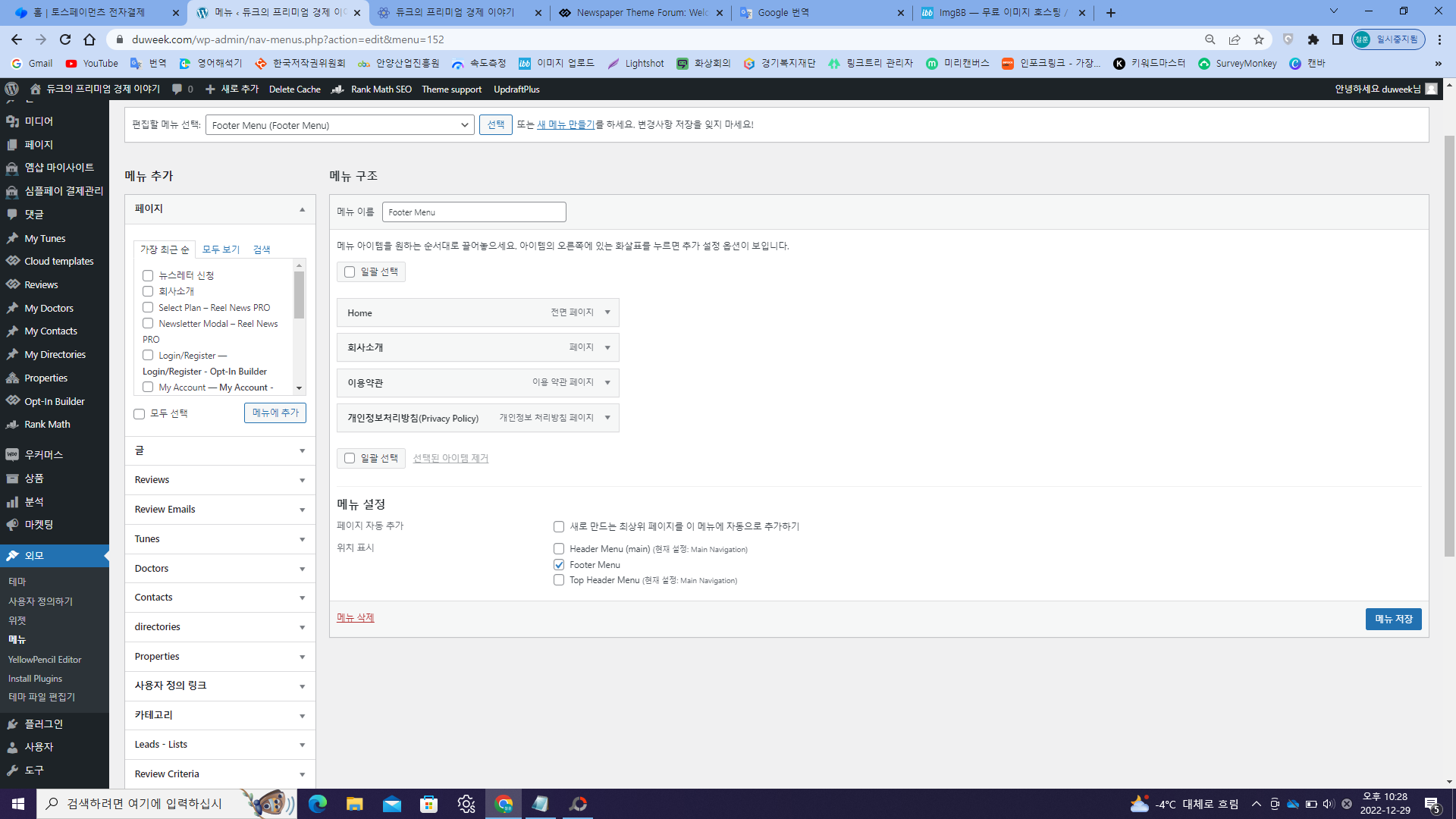Open the Mail app from taskbar

[x=392, y=804]
